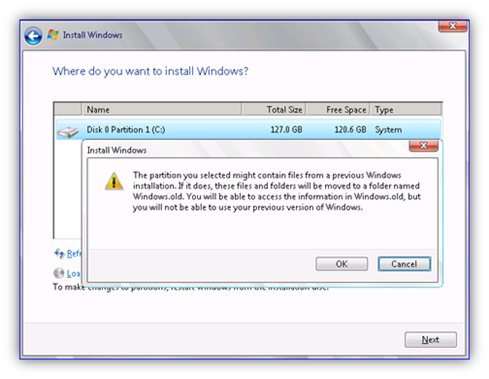Click the Windows.old warning message text
Viewport: 489px width, 379px height.
click(277, 191)
